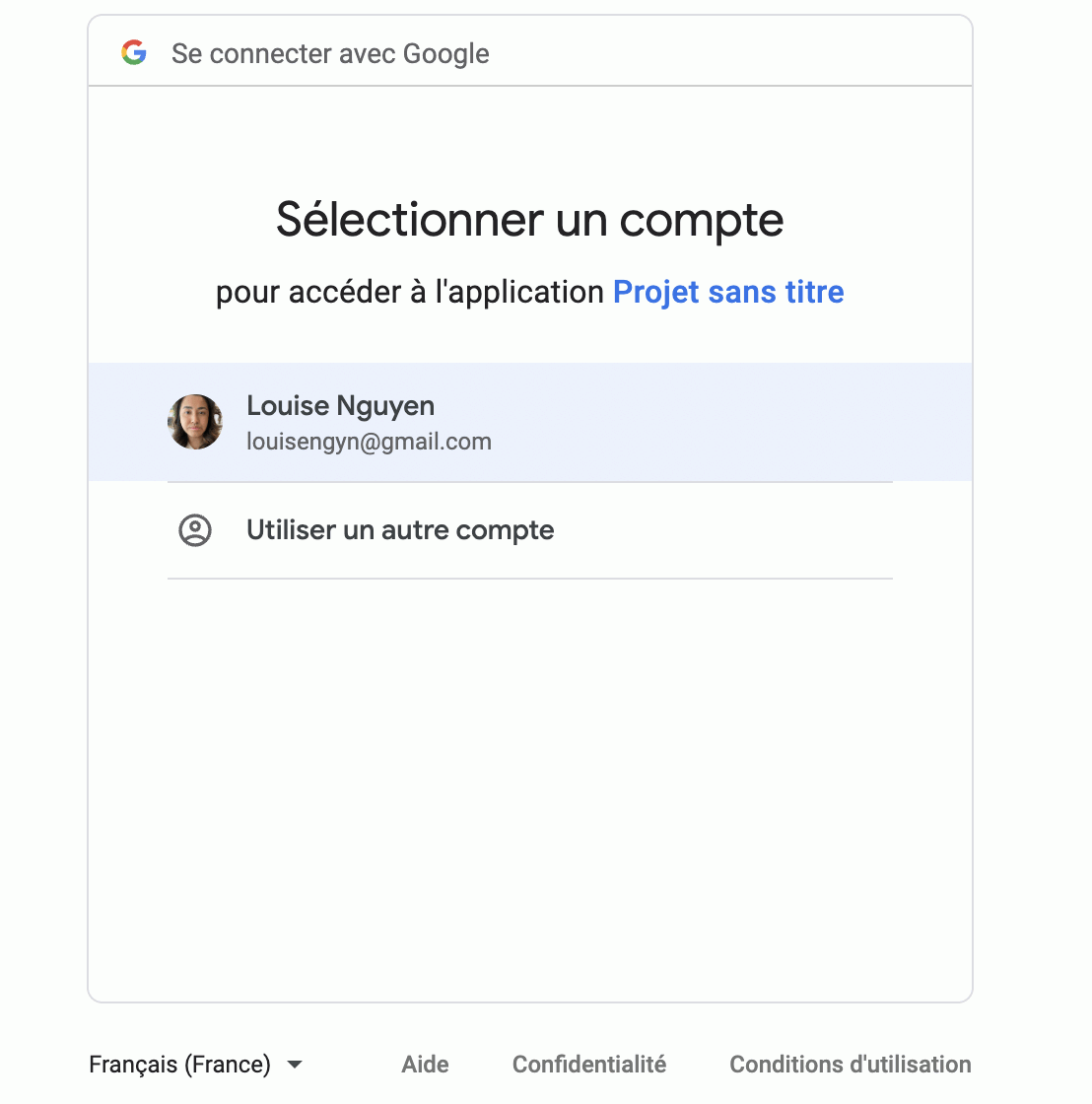Screen dimensions: 1092x1104
Task: Click Louise Nguyen's profile photo
Action: 195,422
